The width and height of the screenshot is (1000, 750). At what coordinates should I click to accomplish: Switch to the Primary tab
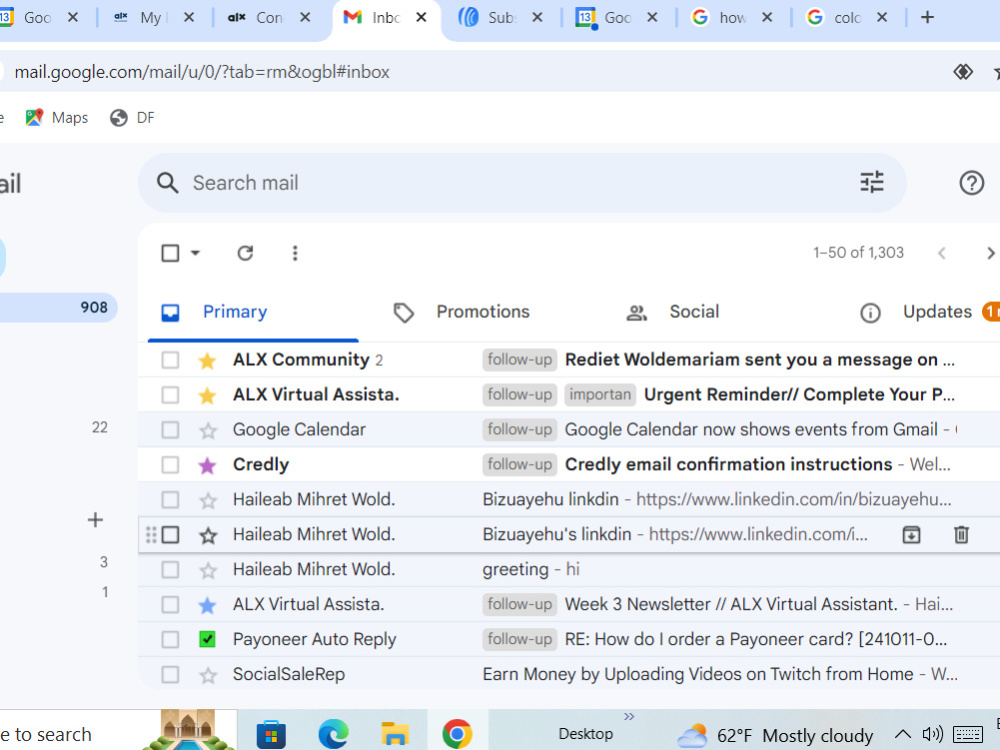pos(253,312)
